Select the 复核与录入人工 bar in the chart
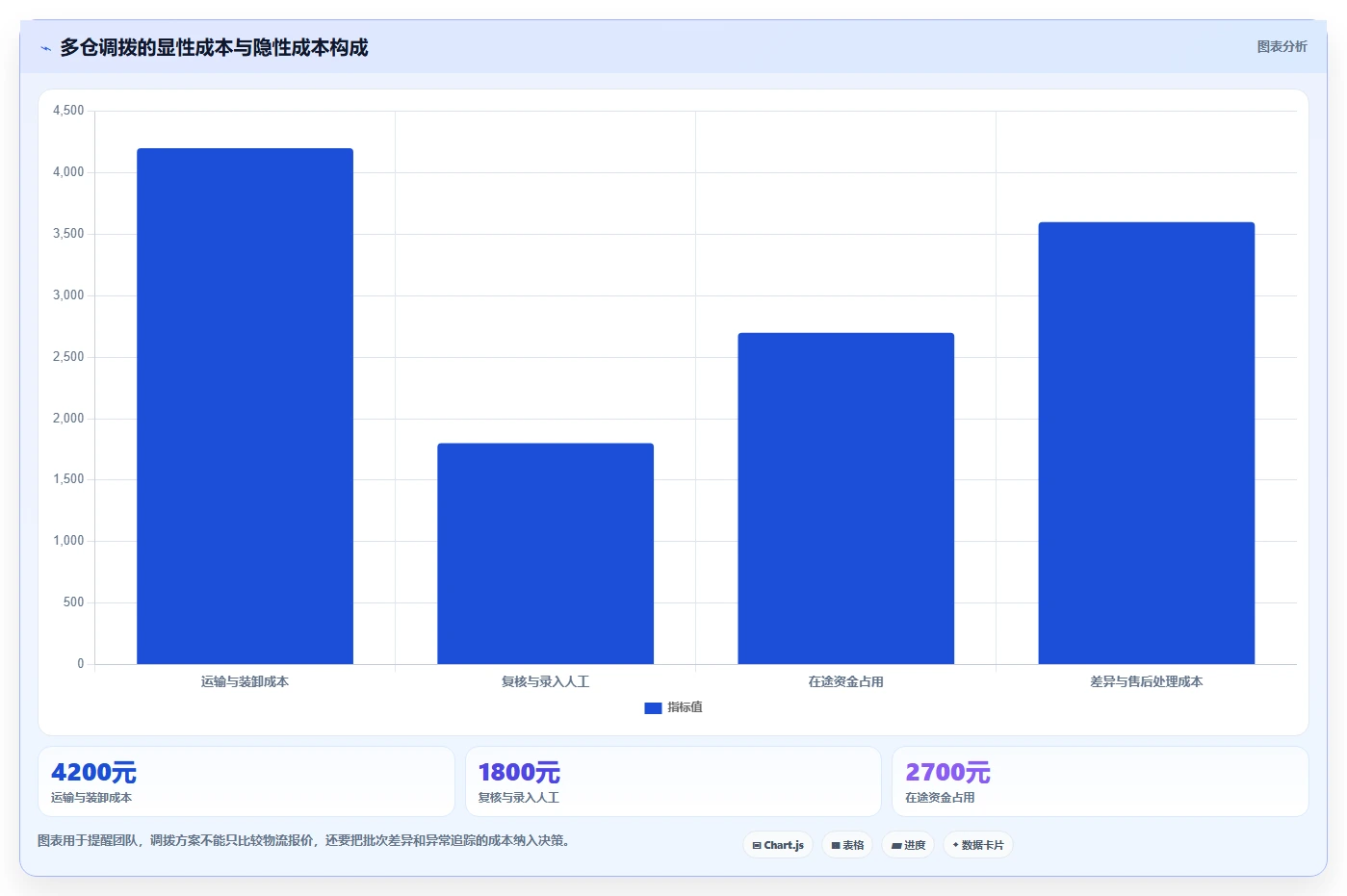 [x=545, y=553]
